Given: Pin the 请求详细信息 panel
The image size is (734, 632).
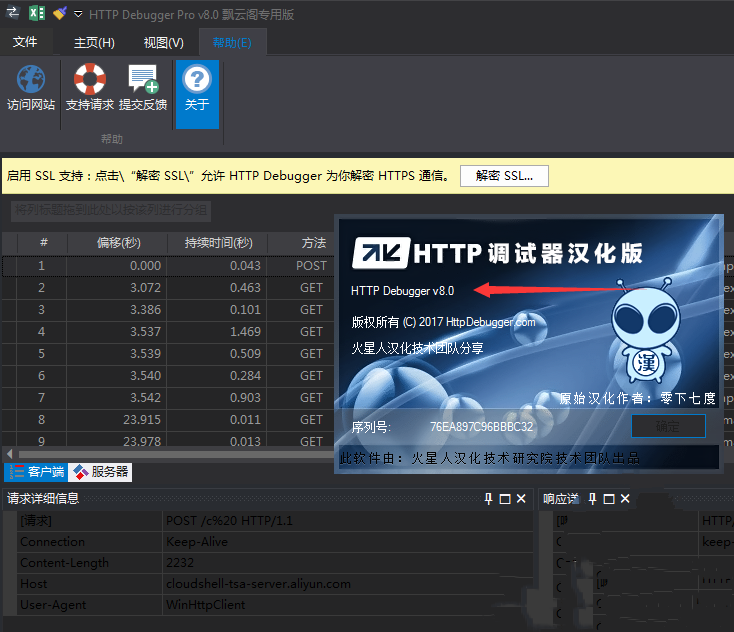Looking at the screenshot, I should tap(488, 499).
